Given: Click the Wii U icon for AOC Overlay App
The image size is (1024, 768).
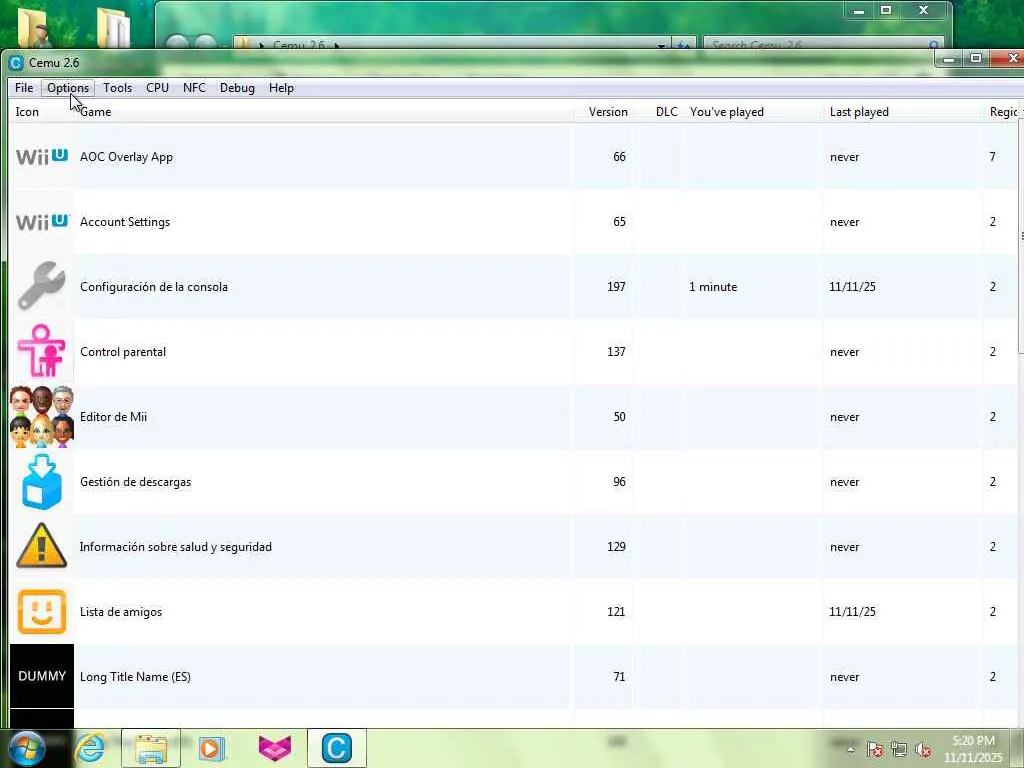Looking at the screenshot, I should (x=42, y=157).
